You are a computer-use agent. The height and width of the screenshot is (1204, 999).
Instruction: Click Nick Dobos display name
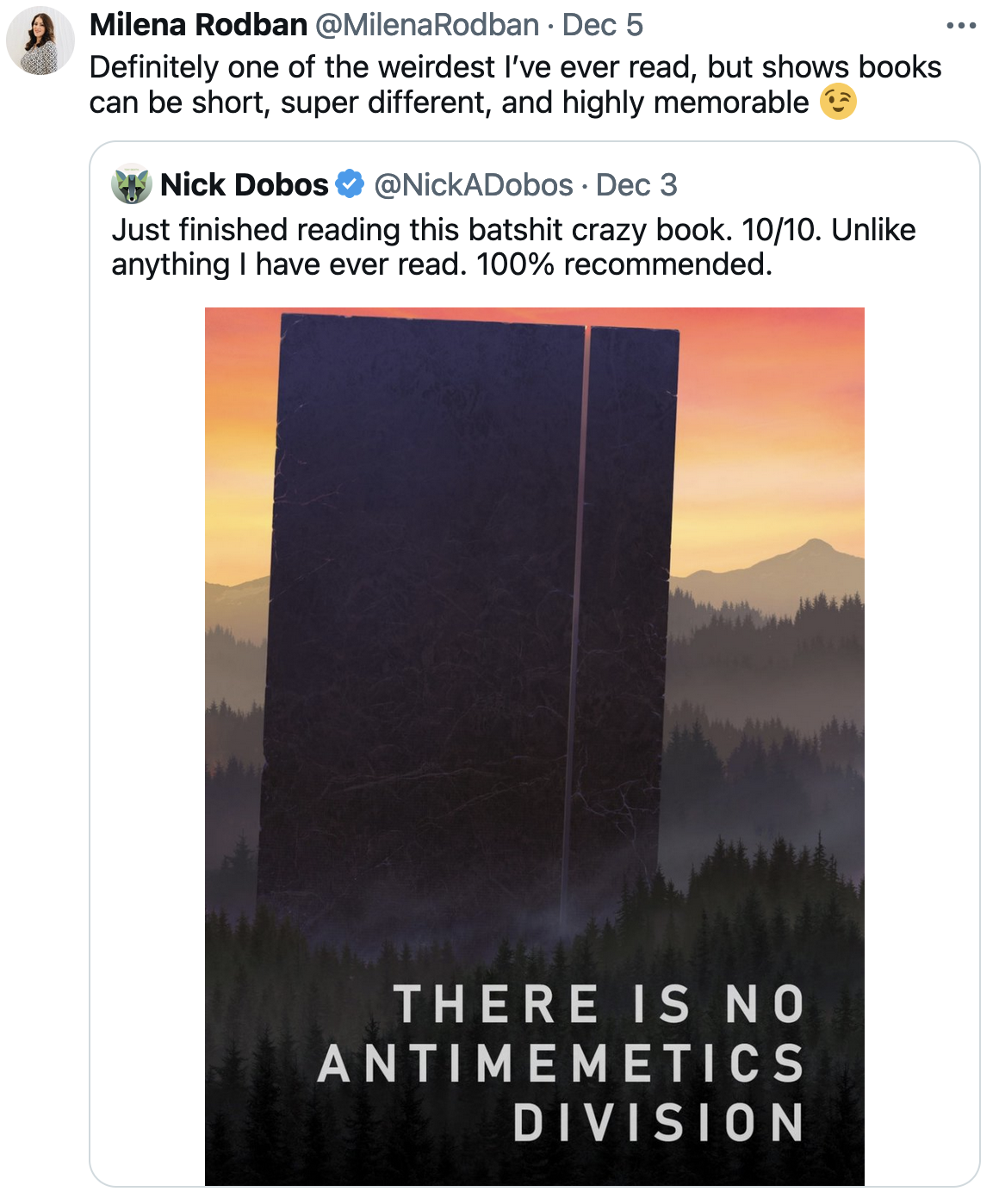click(x=245, y=184)
